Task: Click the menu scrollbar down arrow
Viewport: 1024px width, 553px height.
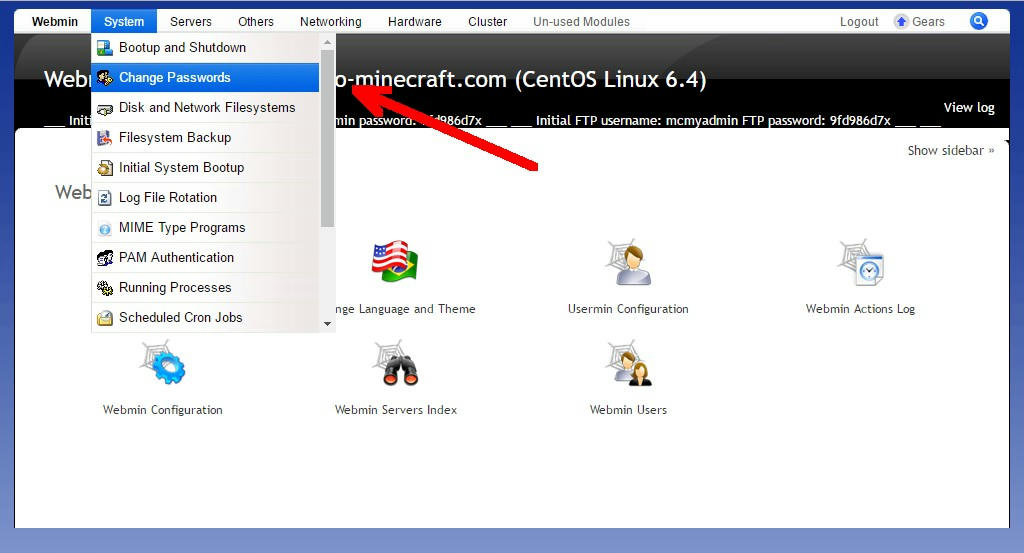Action: coord(327,324)
